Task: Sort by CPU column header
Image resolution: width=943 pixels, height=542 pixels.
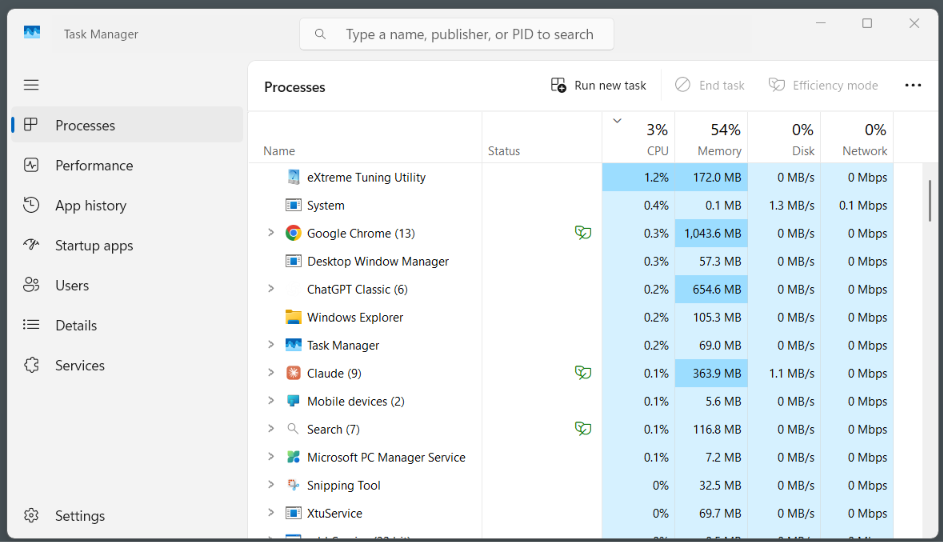Action: coord(638,138)
